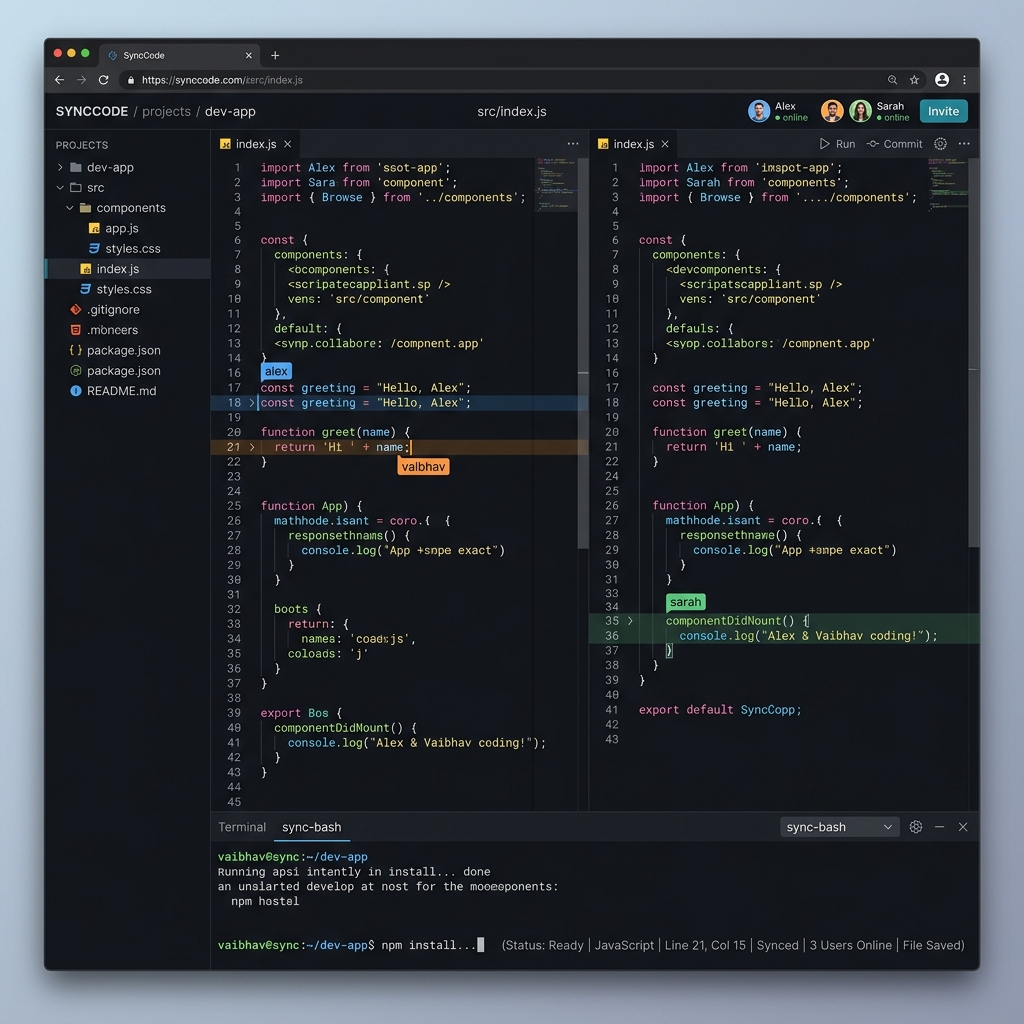Close the SyncCode browser tab
1024x1024 pixels.
pyautogui.click(x=248, y=56)
